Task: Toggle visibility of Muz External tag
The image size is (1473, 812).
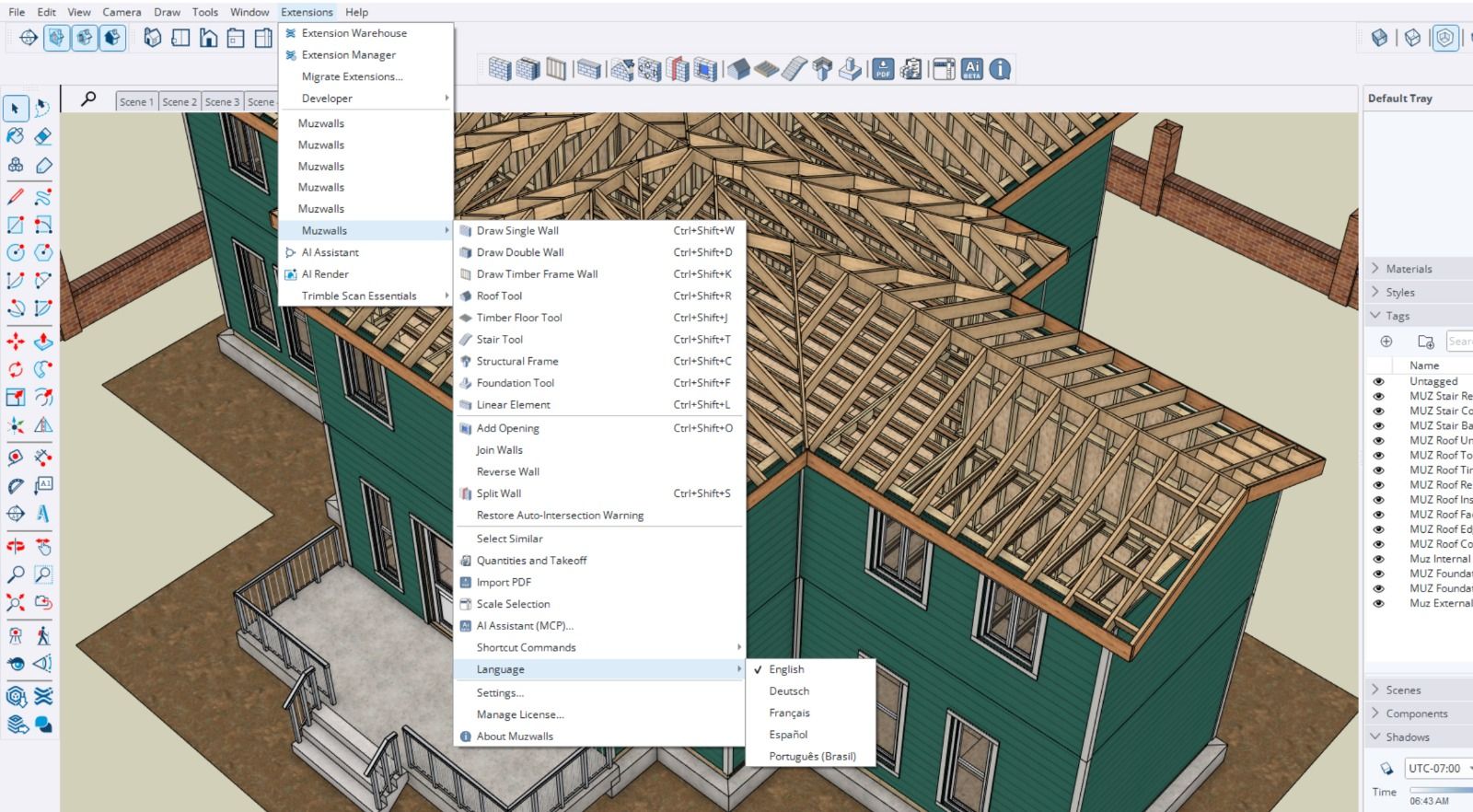Action: pos(1378,603)
